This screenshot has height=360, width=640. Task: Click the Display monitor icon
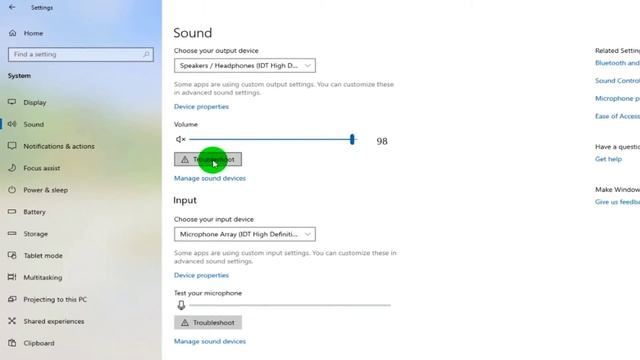coord(12,102)
